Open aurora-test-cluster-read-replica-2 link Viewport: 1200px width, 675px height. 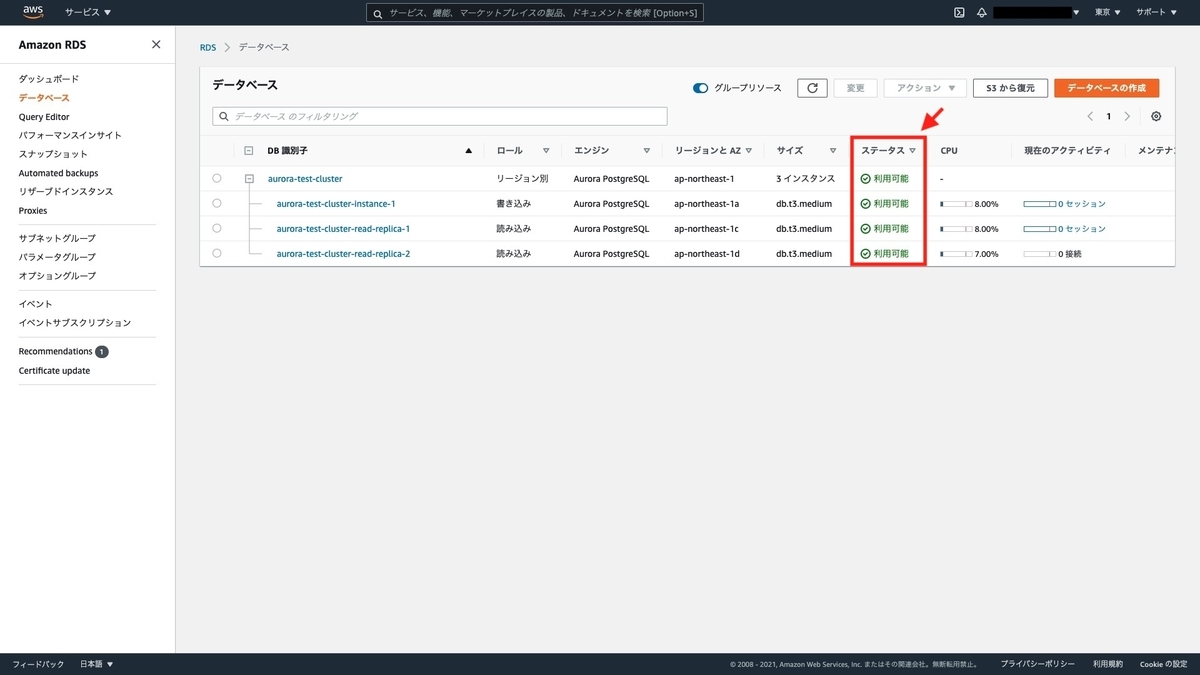click(x=343, y=253)
